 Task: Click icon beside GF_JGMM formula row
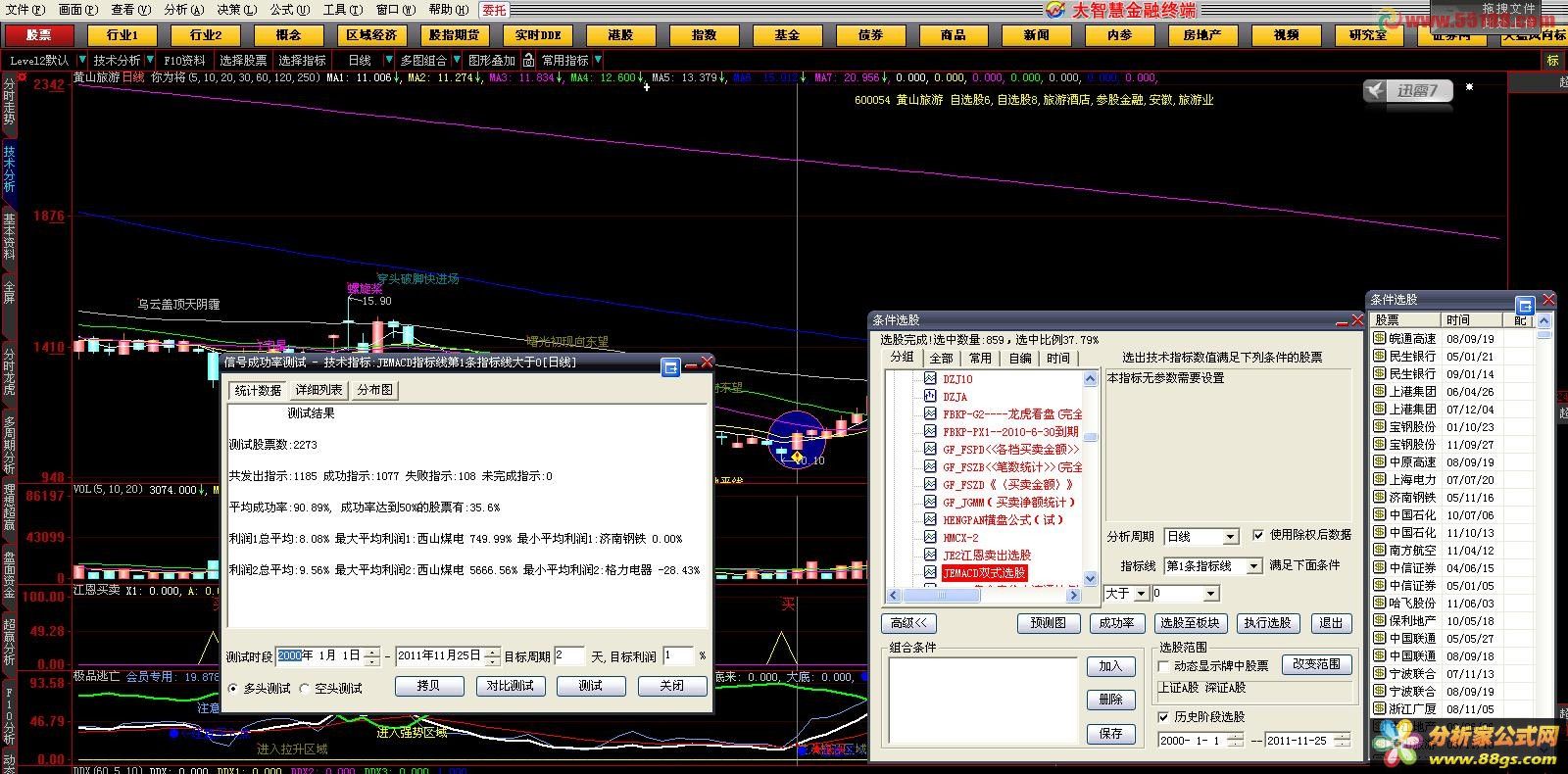pyautogui.click(x=931, y=502)
